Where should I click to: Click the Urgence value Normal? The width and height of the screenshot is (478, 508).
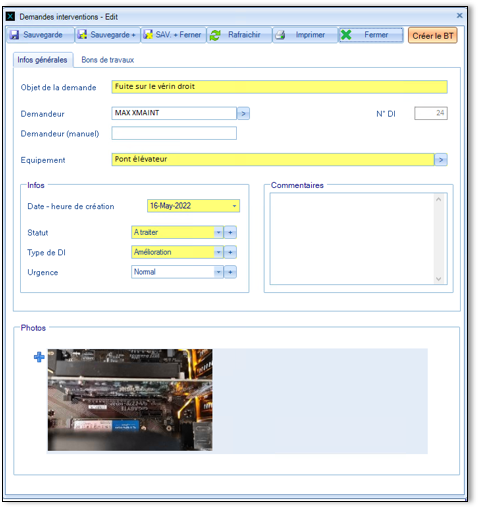[x=145, y=272]
